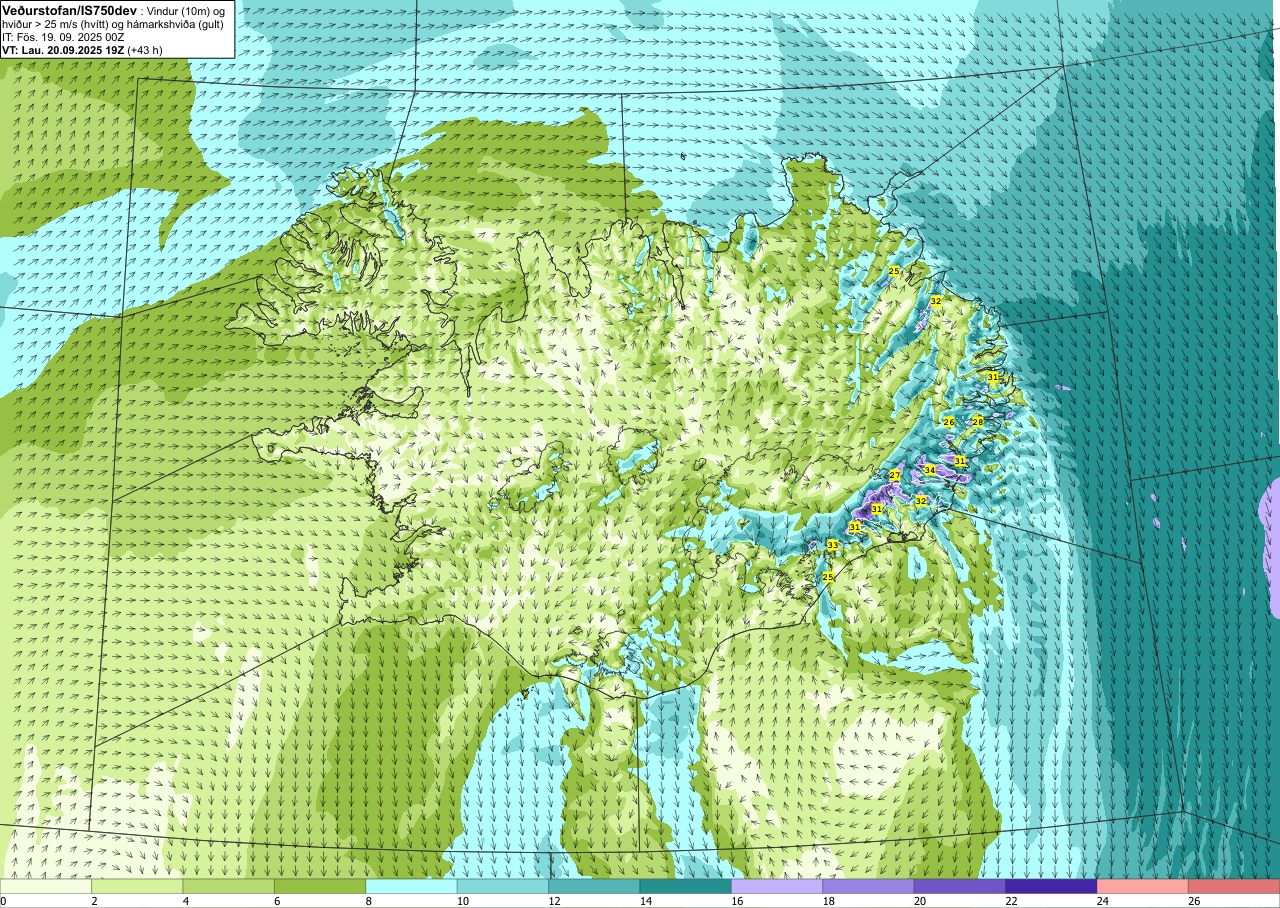The width and height of the screenshot is (1280, 908).
Task: Click the 8–10 m/s pale cyan legend swatch
Action: coord(412,886)
